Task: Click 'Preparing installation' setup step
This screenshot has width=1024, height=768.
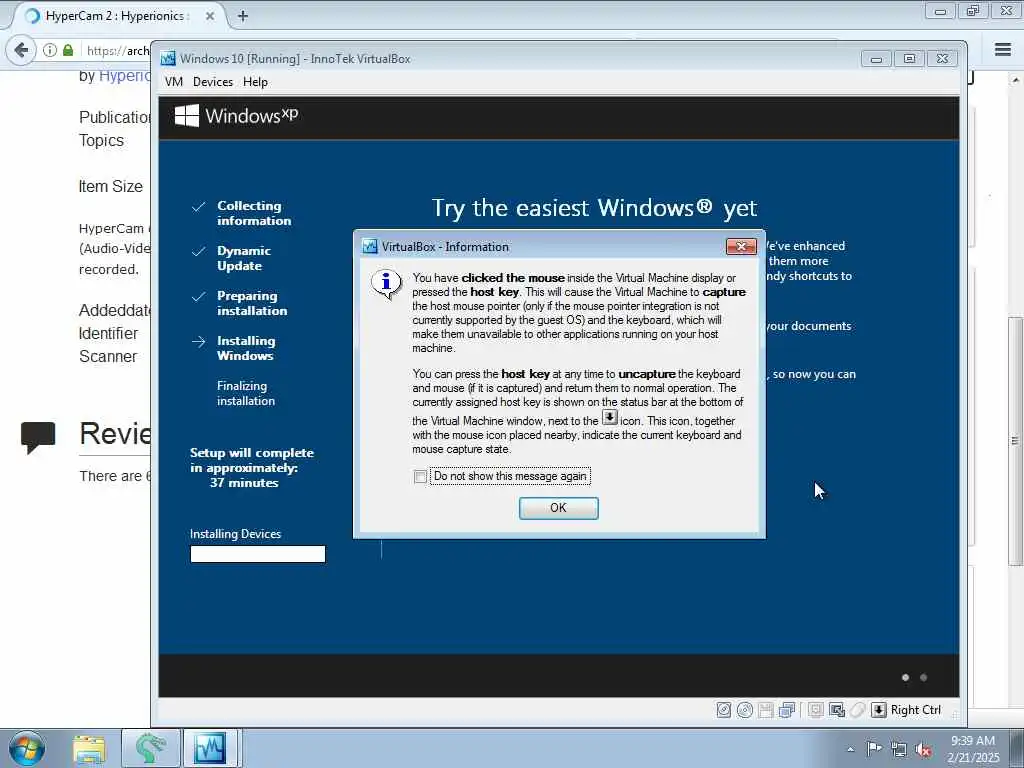Action: pyautogui.click(x=252, y=303)
